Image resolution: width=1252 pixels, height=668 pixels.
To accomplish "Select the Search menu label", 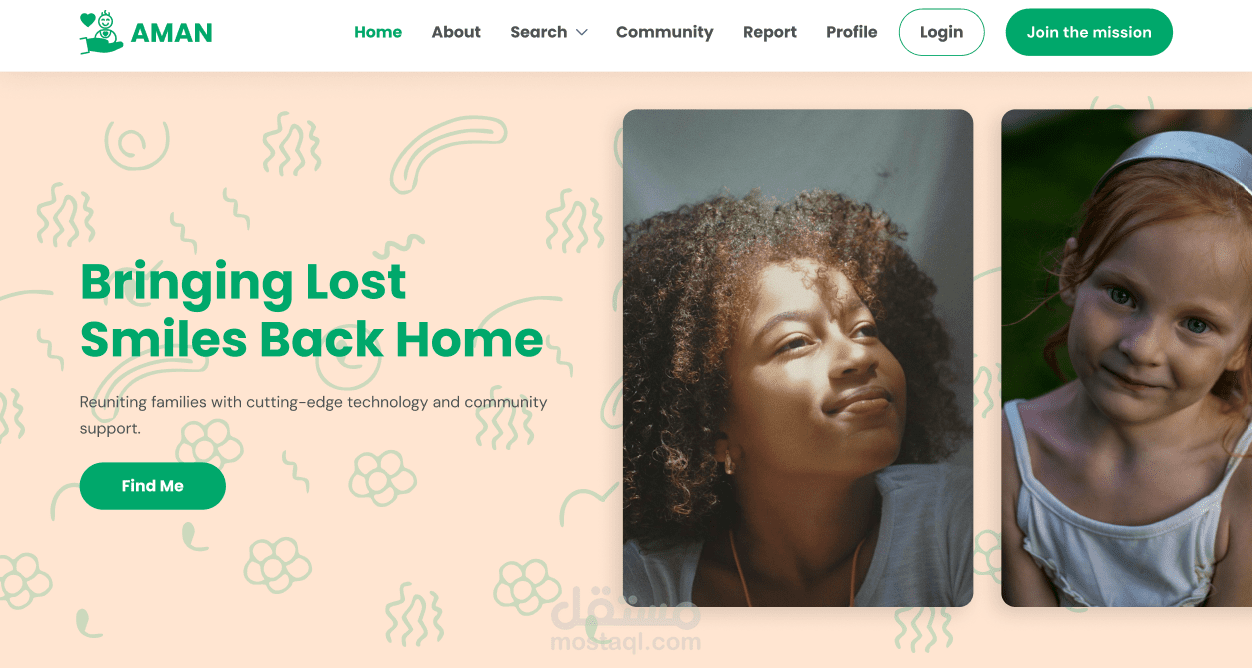I will coord(538,32).
